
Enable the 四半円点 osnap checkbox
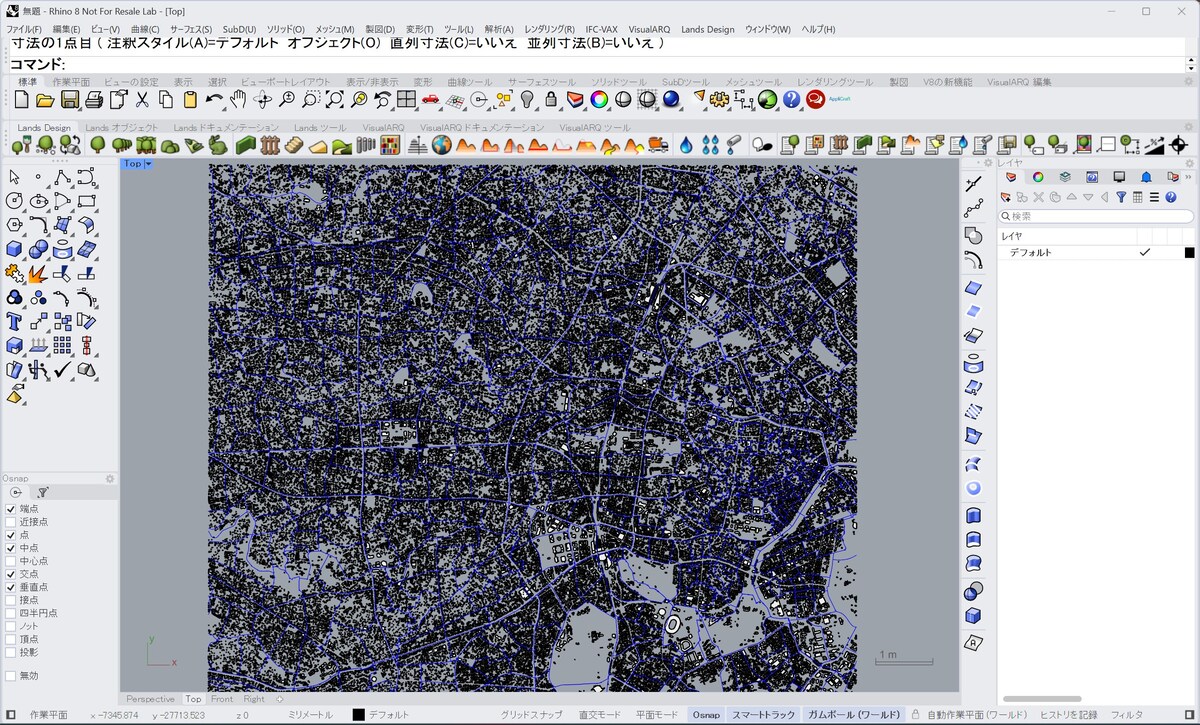pos(11,613)
